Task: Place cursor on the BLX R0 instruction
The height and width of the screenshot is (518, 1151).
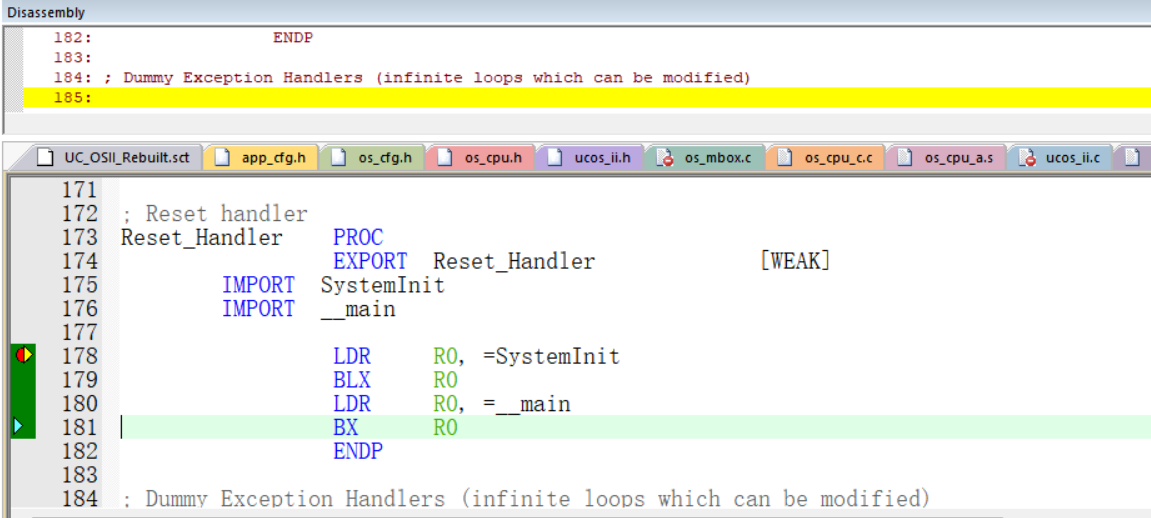Action: pyautogui.click(x=394, y=380)
